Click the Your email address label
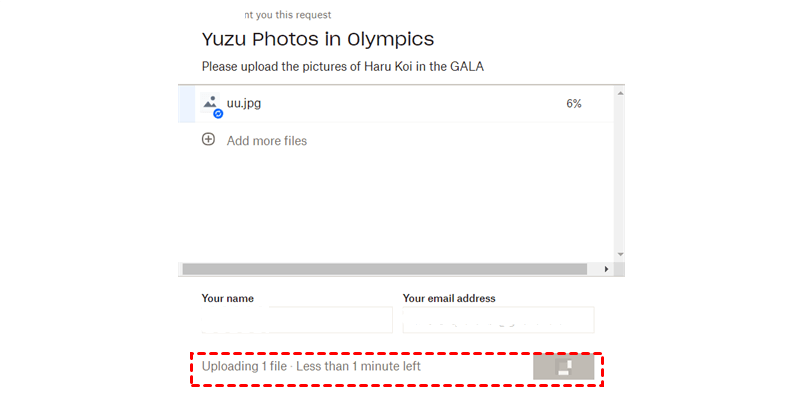800x400 pixels. [449, 298]
